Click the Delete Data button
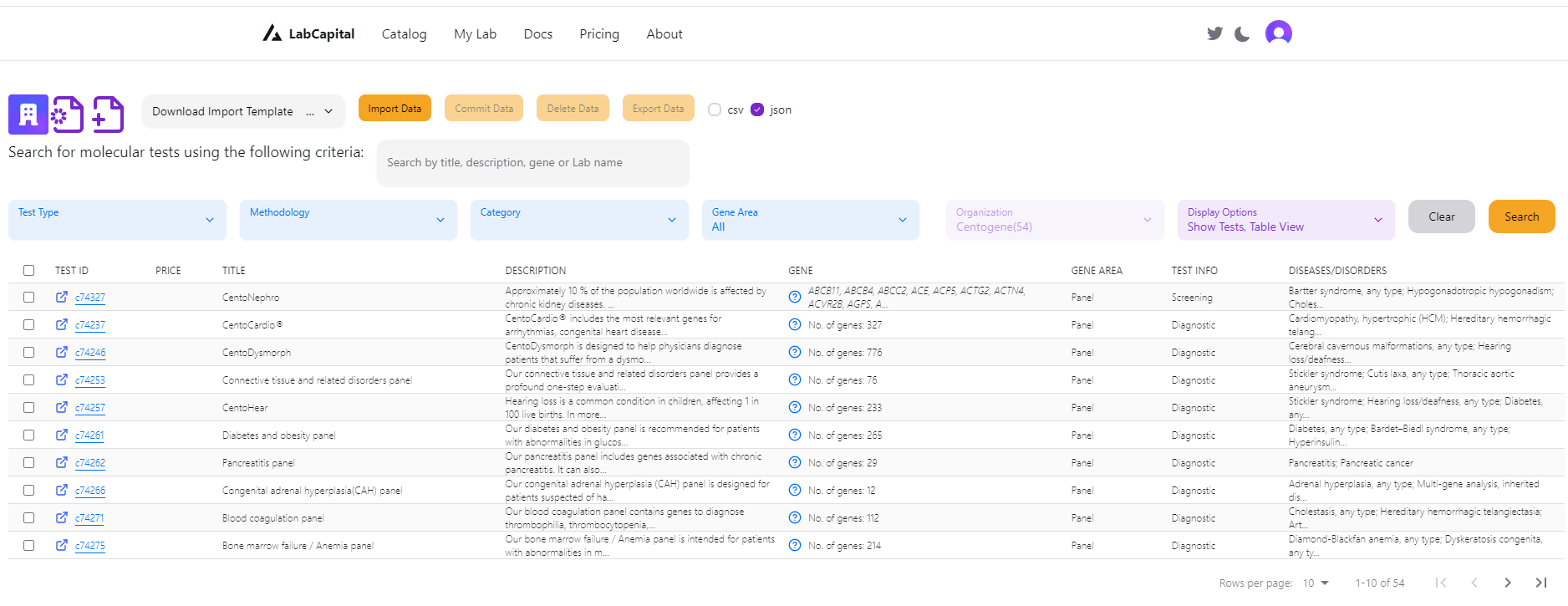 click(573, 108)
